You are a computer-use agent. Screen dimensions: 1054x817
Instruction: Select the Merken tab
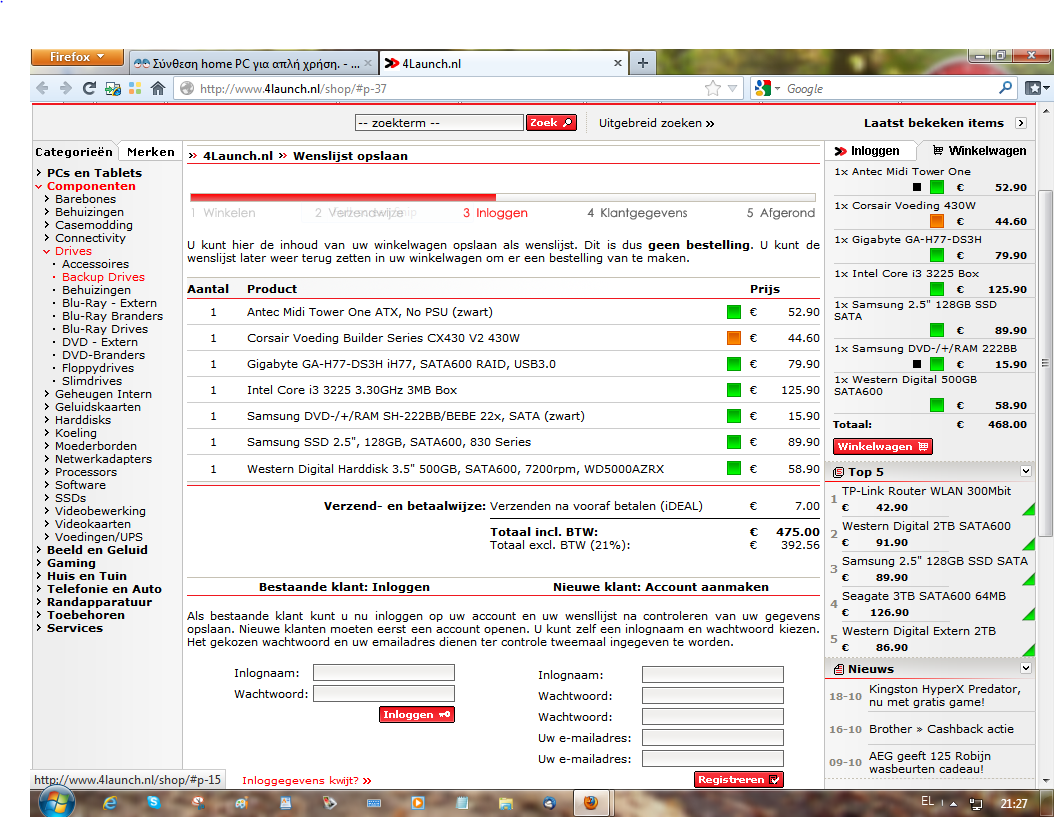point(151,152)
